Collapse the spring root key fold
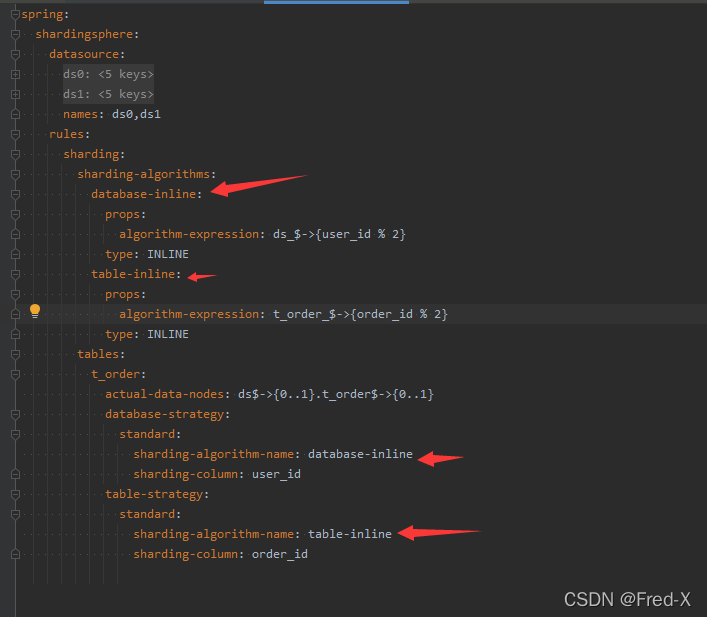Screen dimensions: 707x617 click(15, 14)
